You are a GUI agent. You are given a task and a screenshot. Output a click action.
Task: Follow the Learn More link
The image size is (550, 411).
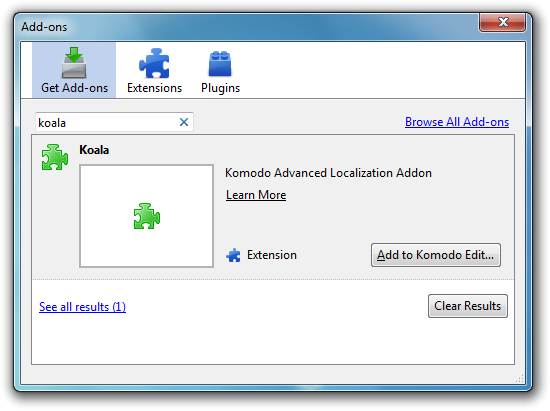point(256,195)
